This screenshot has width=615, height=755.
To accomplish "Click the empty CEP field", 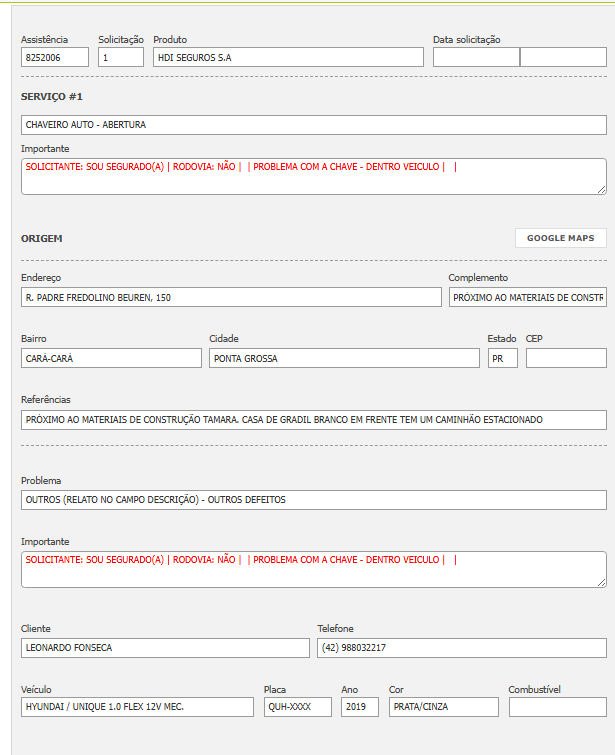I will tap(565, 358).
